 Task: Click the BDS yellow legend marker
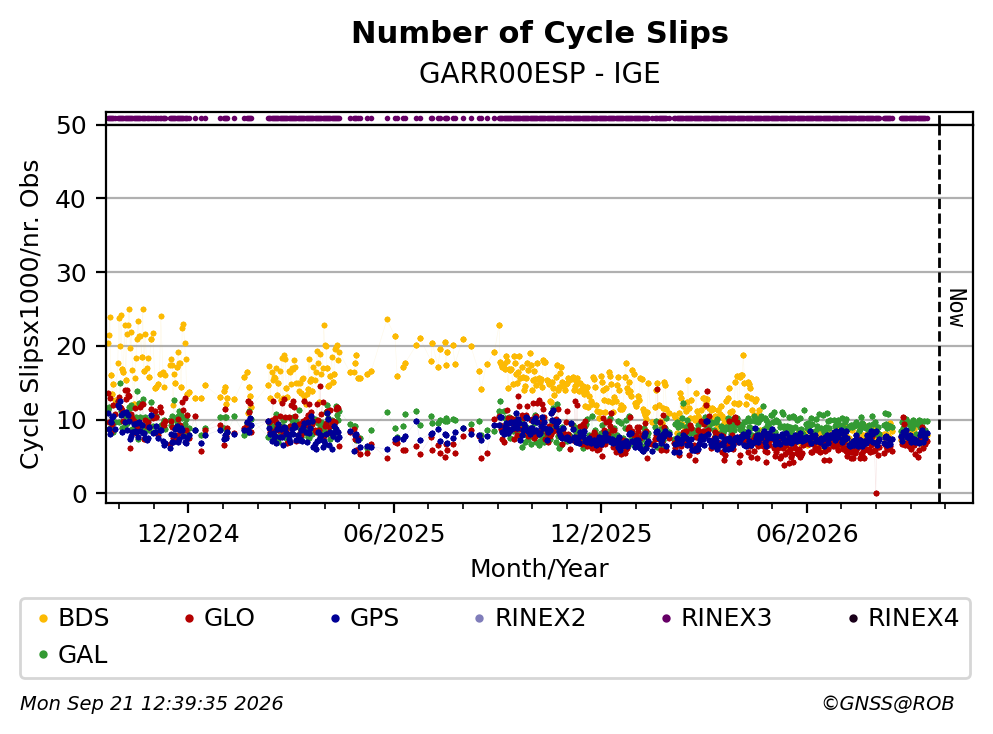click(x=43, y=618)
